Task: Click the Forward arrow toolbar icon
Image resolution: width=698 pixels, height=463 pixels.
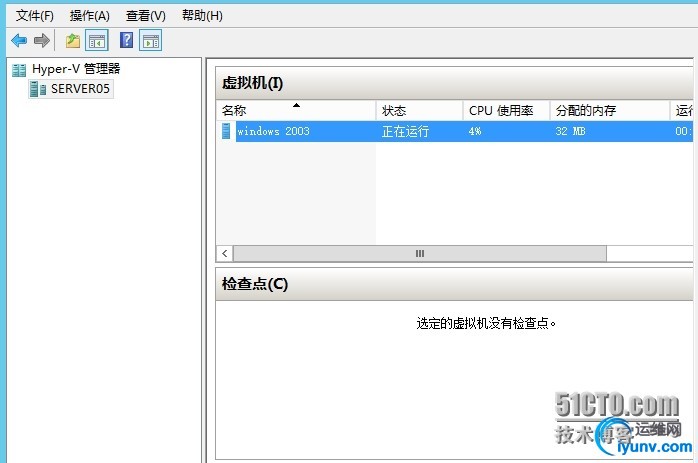Action: point(42,41)
